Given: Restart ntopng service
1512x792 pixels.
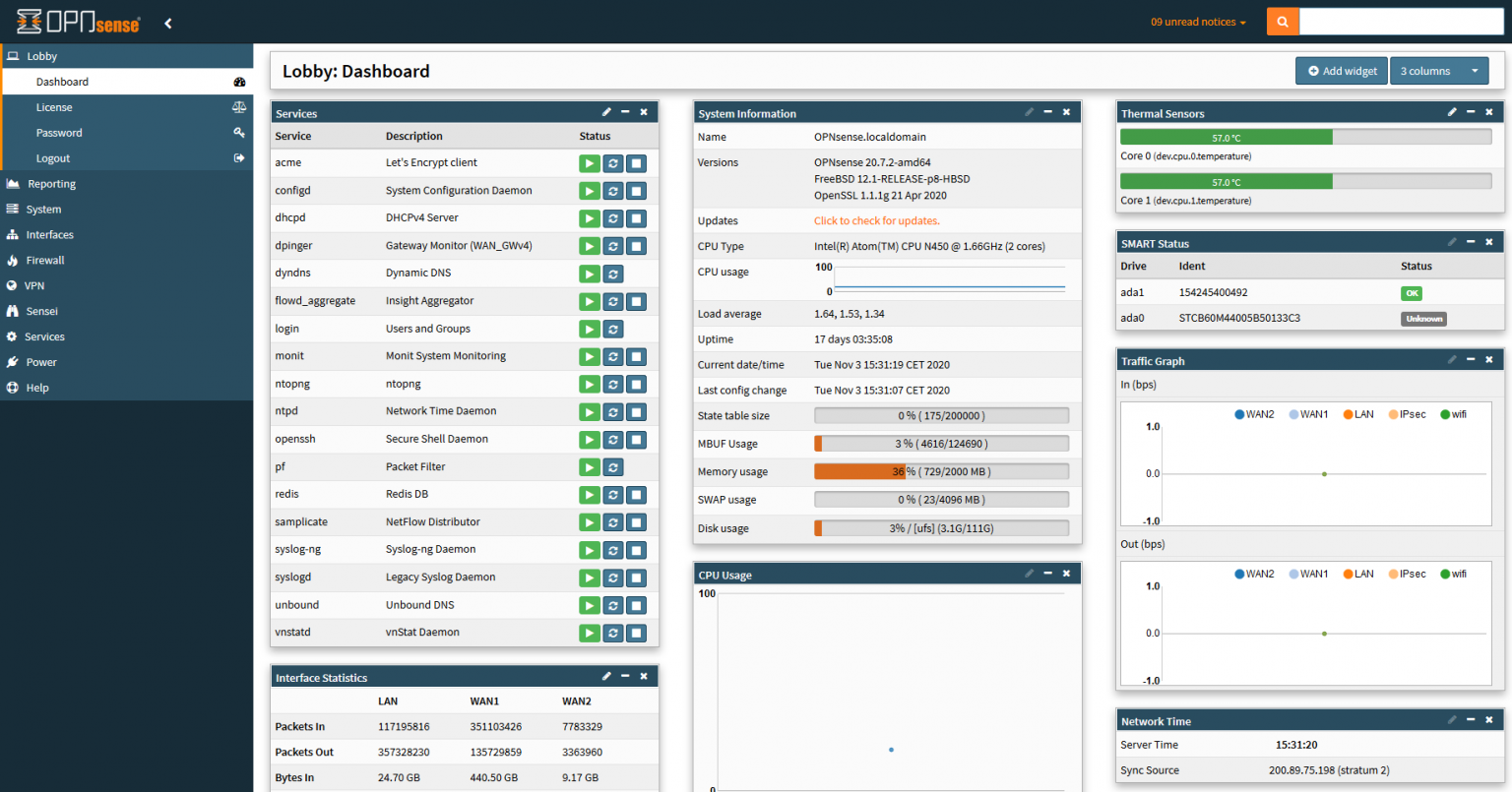Looking at the screenshot, I should pos(613,384).
